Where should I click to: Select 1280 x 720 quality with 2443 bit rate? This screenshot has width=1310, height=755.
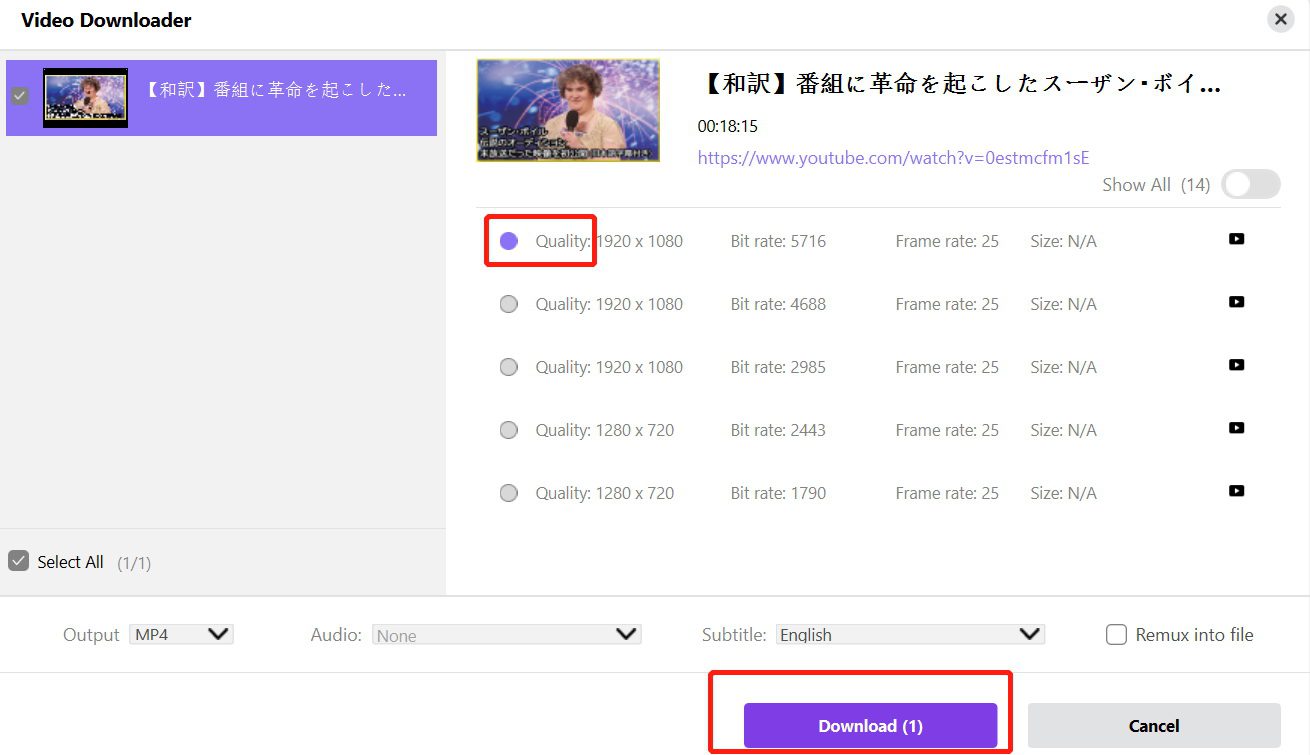[509, 430]
